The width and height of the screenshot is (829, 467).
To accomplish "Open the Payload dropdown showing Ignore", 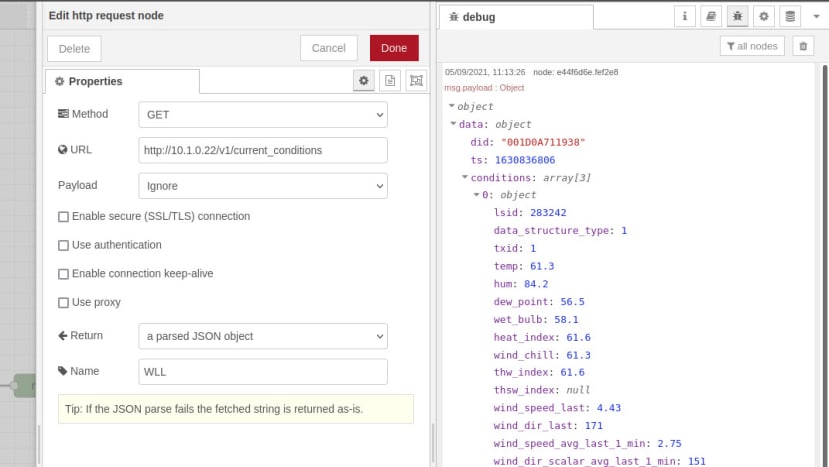I will [263, 186].
